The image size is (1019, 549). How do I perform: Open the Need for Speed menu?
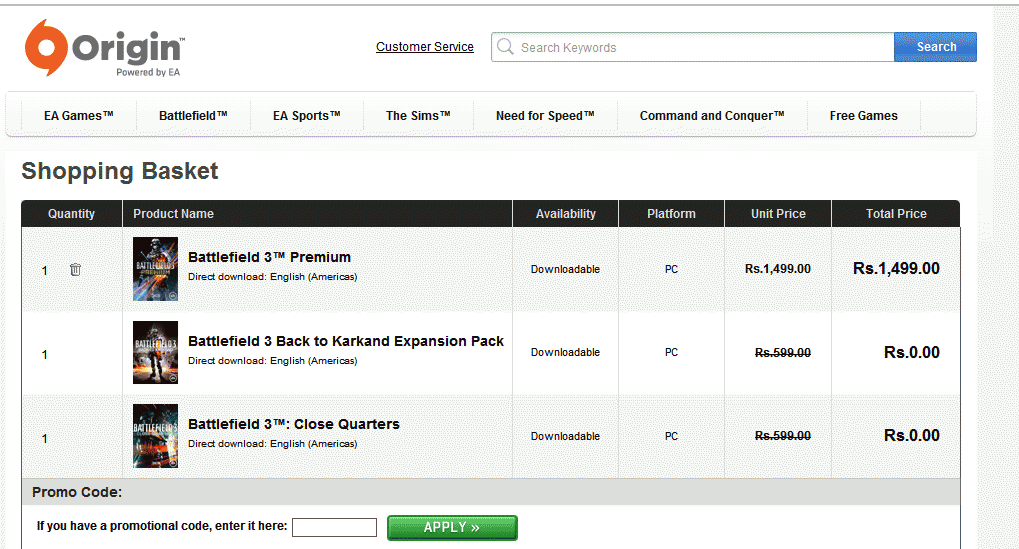click(x=545, y=116)
